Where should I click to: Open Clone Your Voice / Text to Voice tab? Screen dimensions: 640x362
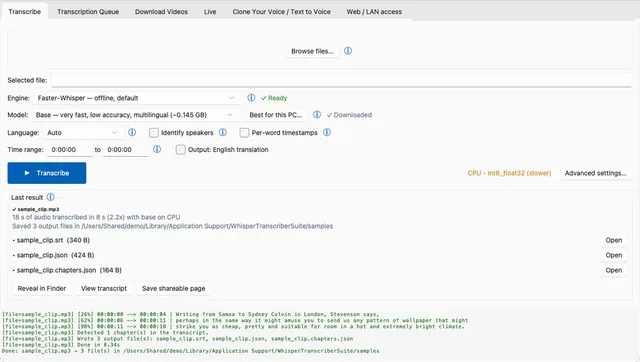point(282,12)
